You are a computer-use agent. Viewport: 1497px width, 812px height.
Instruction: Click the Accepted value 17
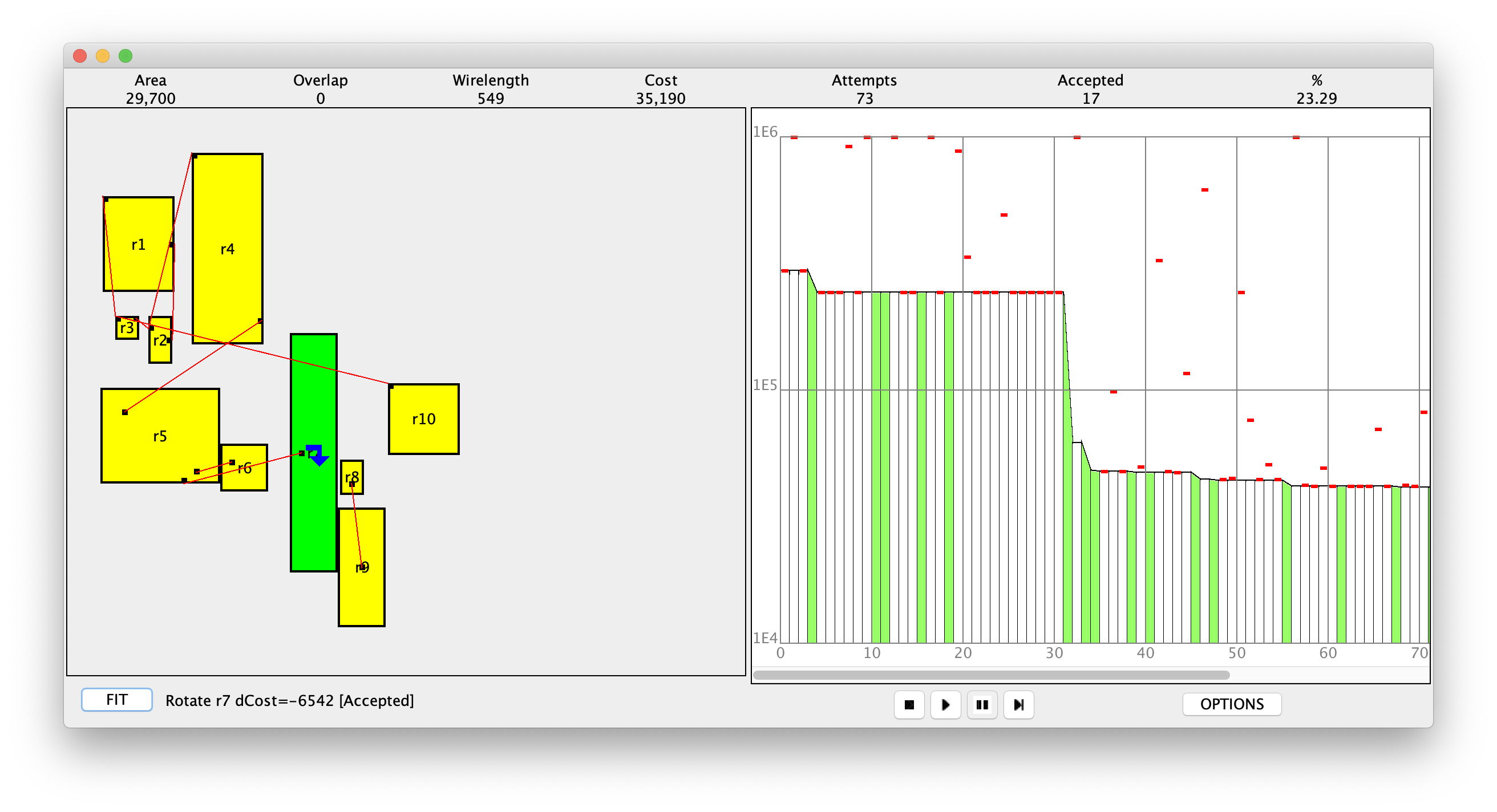(x=1091, y=98)
